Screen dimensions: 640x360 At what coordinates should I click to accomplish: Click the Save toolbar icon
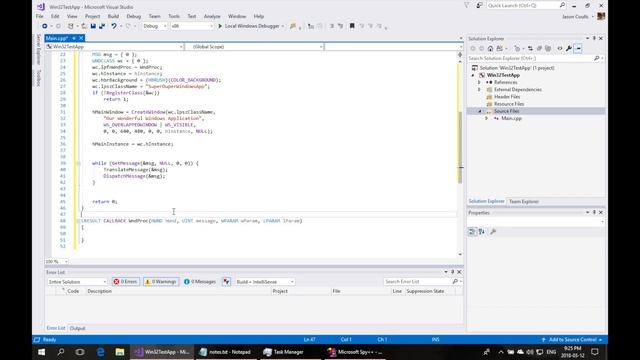pyautogui.click(x=93, y=26)
